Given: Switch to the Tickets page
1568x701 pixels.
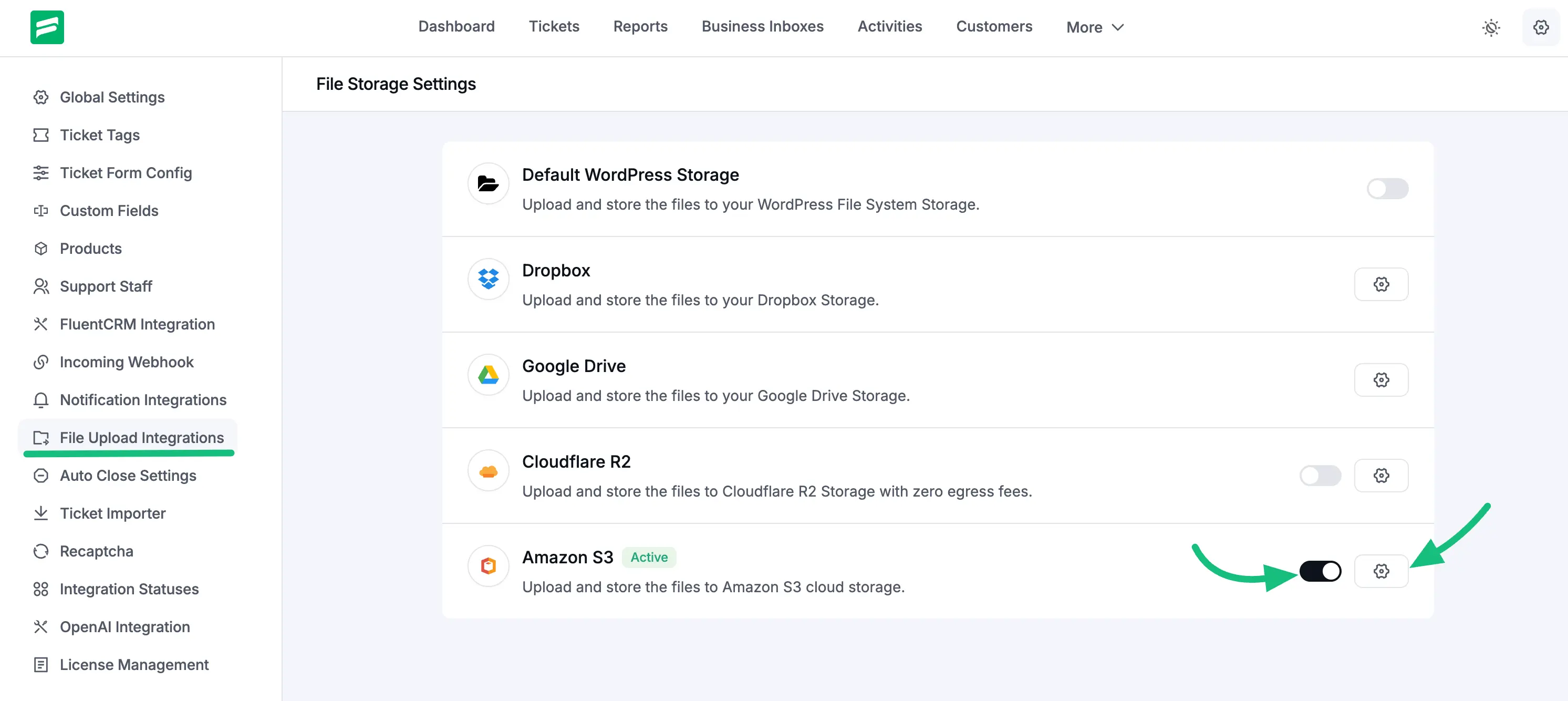Looking at the screenshot, I should pos(553,26).
